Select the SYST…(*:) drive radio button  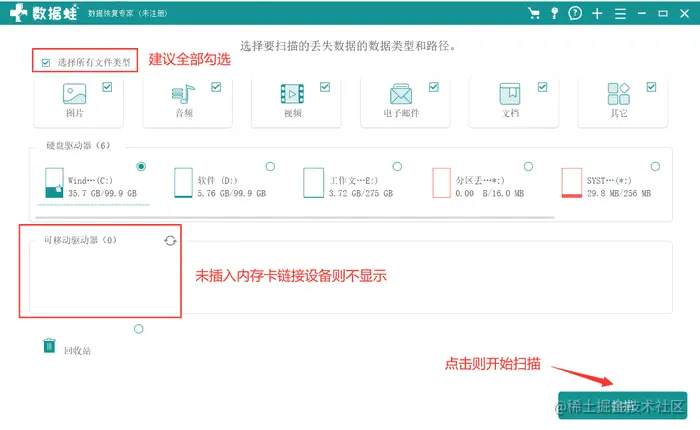(x=655, y=166)
